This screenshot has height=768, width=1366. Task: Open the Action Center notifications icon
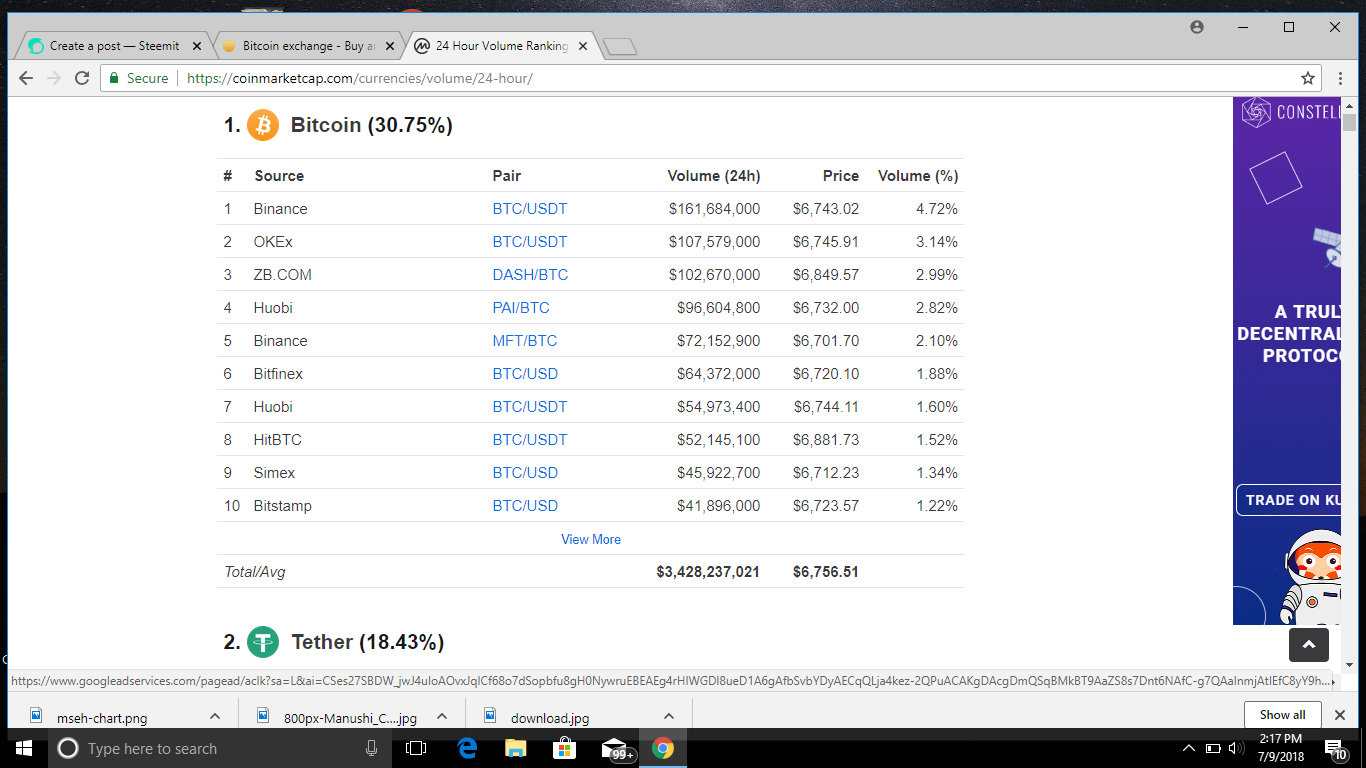pos(1334,748)
